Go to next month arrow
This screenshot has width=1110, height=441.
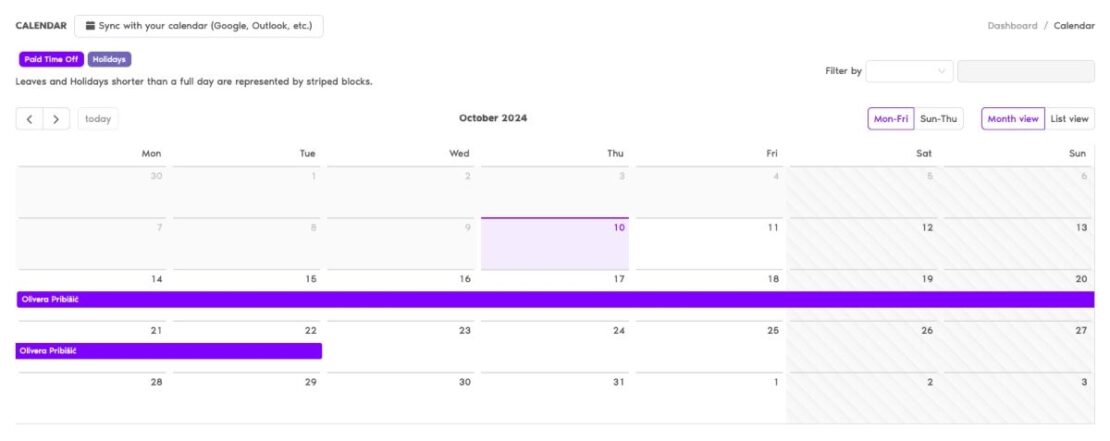pyautogui.click(x=56, y=119)
